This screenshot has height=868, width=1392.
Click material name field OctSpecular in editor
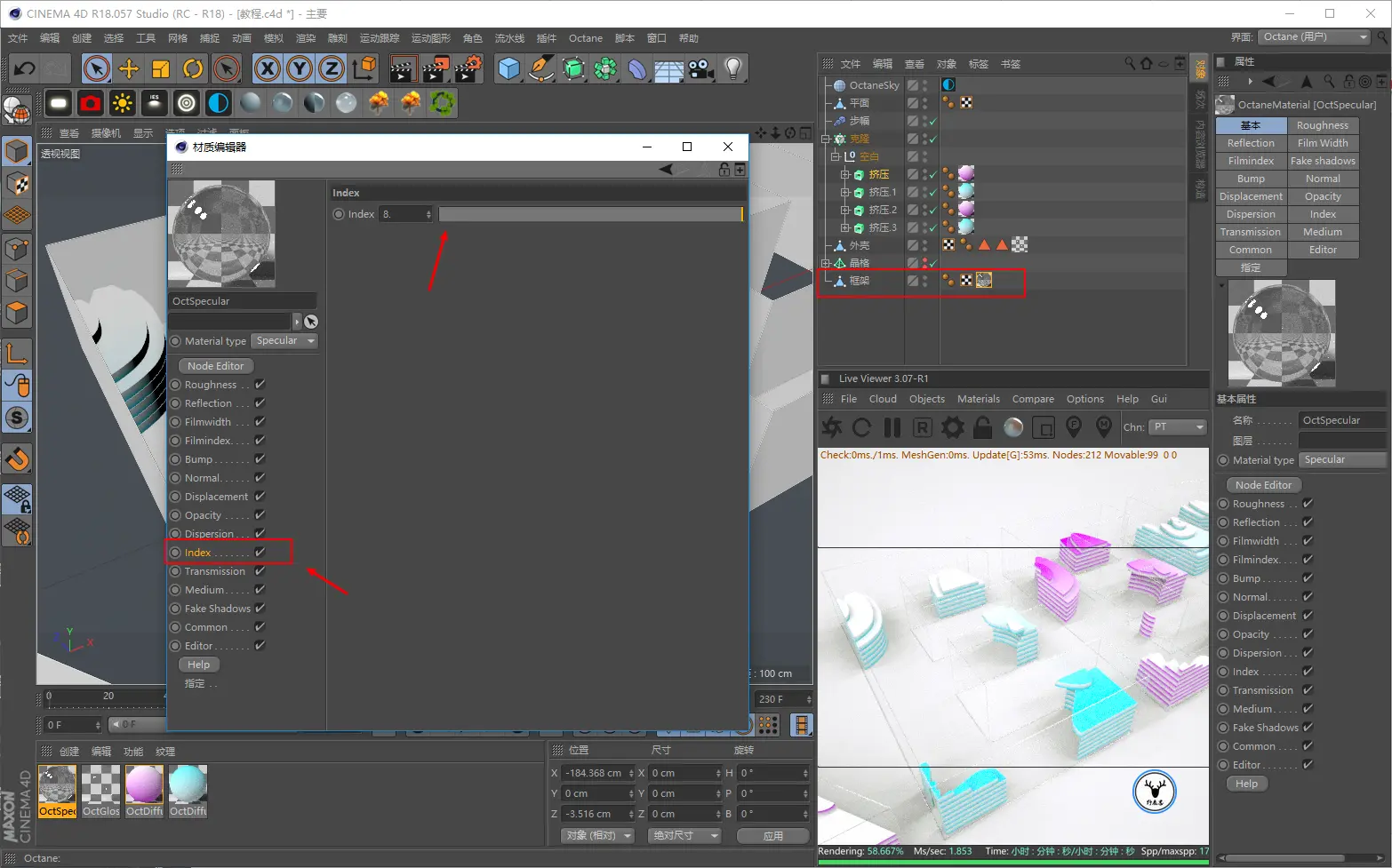click(x=243, y=301)
